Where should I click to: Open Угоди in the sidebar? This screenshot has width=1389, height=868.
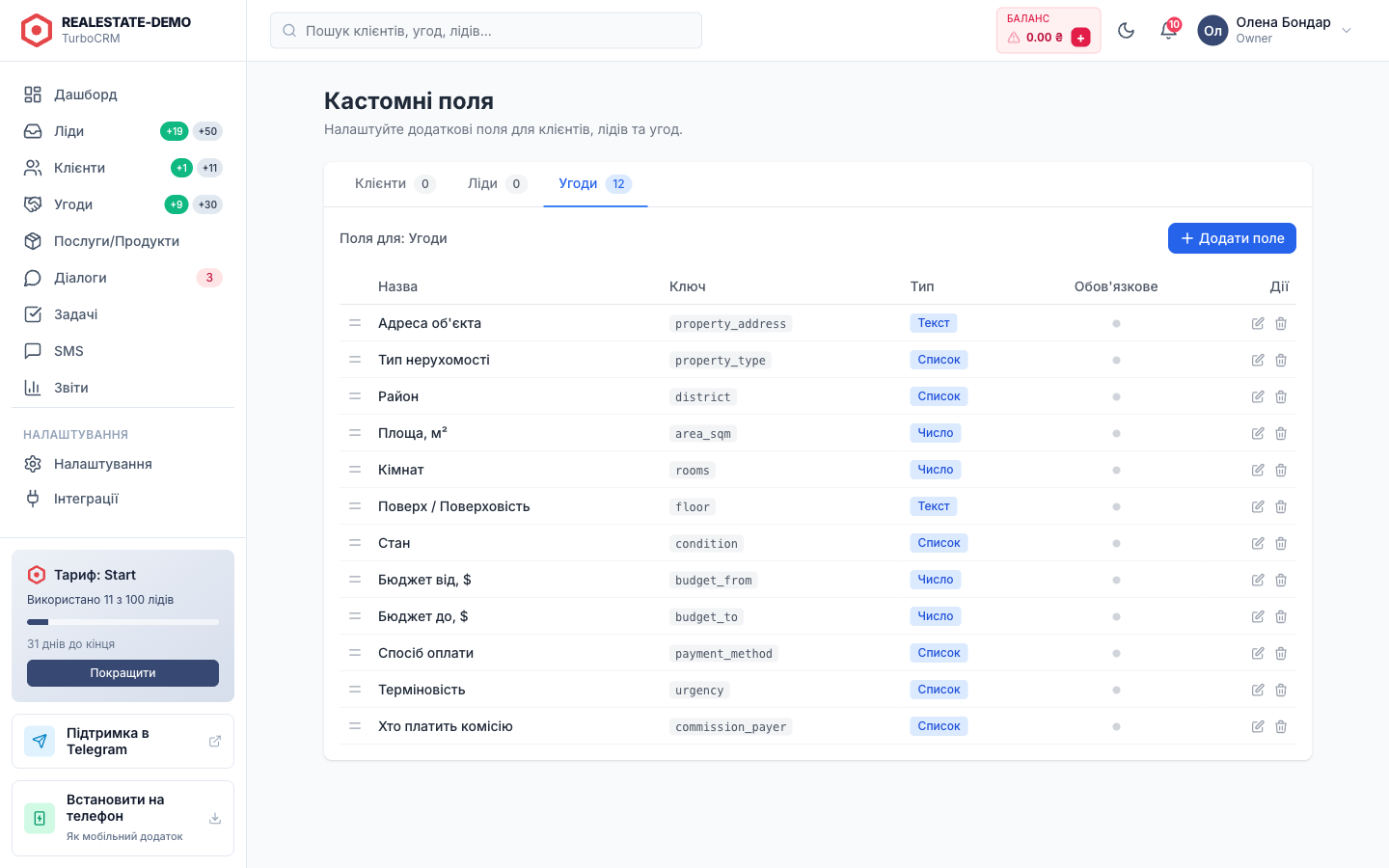123,204
